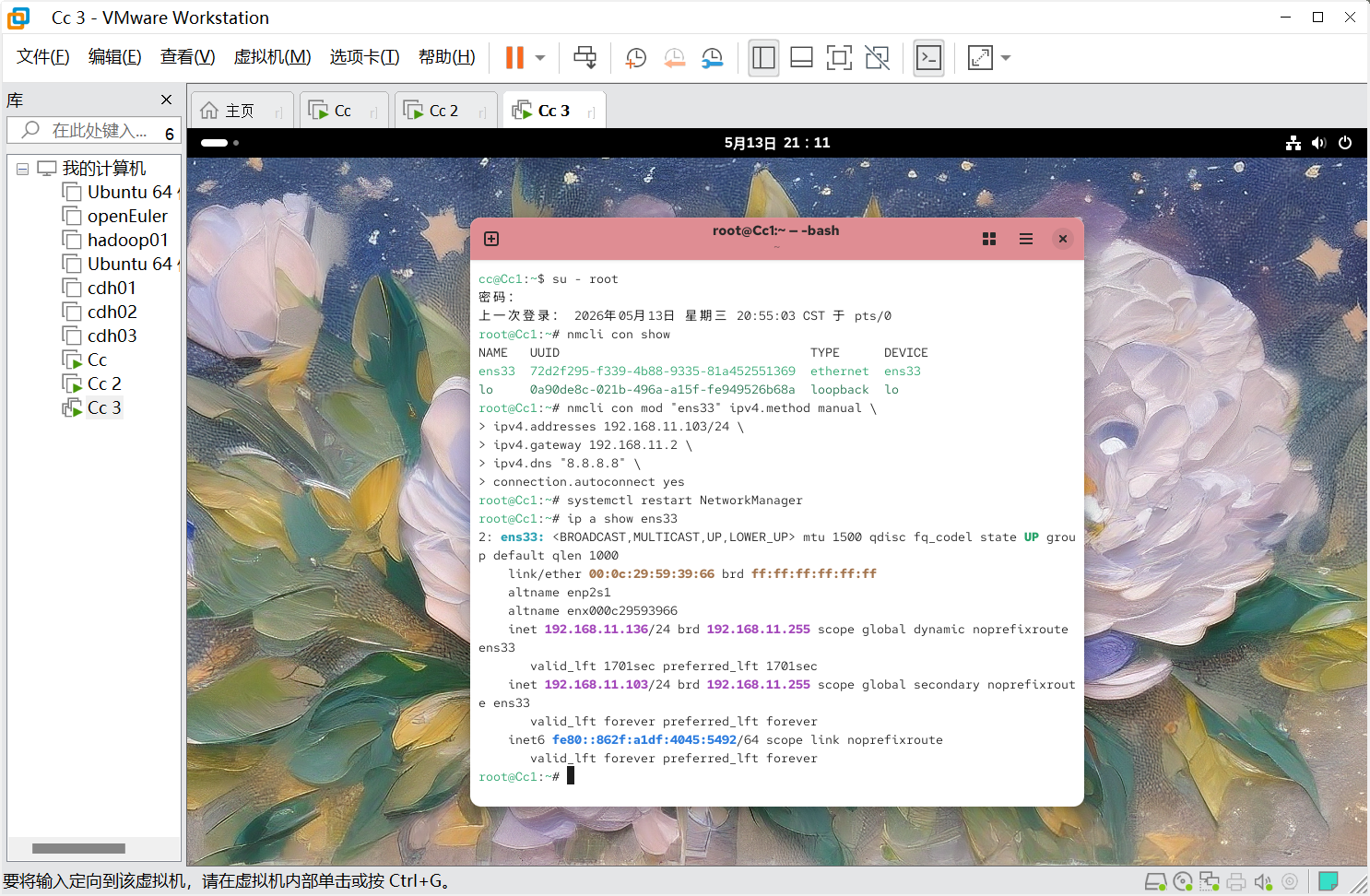Pause the virtual machine with the orange button
Image resolution: width=1370 pixels, height=896 pixels.
514,58
